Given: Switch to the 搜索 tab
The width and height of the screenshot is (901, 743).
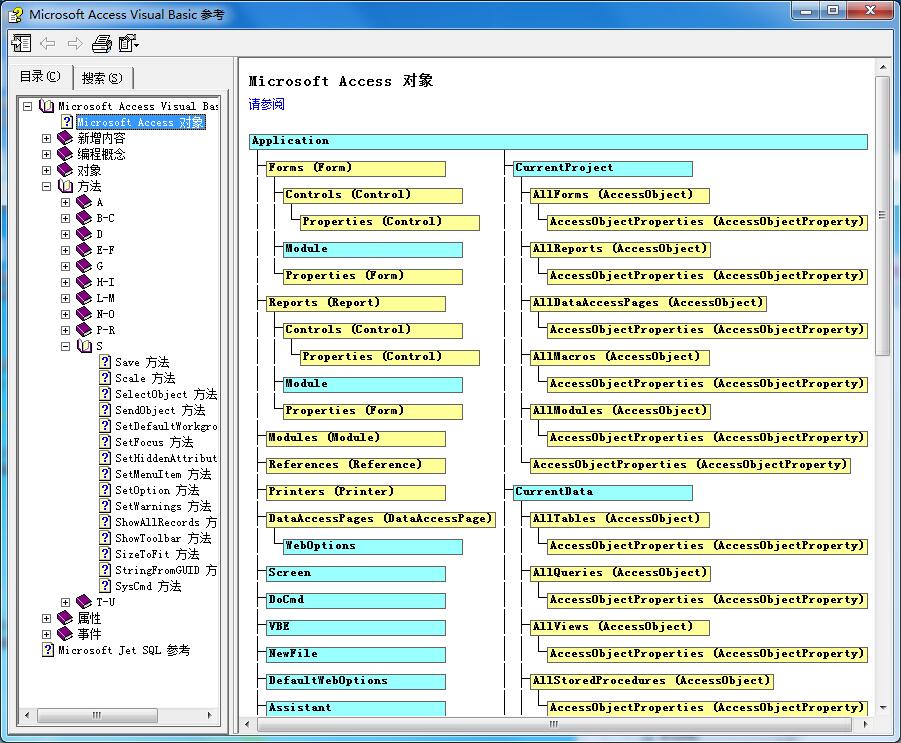Looking at the screenshot, I should point(102,78).
